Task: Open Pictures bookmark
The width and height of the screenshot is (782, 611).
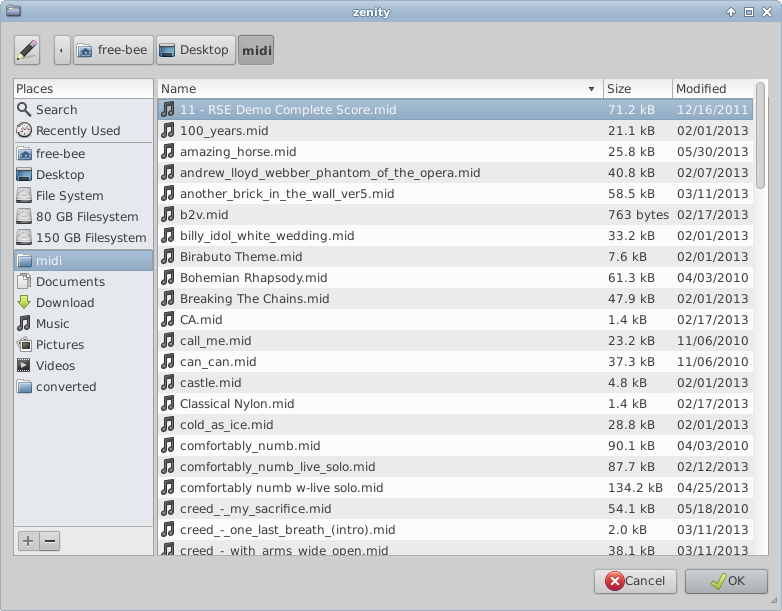Action: [83, 344]
